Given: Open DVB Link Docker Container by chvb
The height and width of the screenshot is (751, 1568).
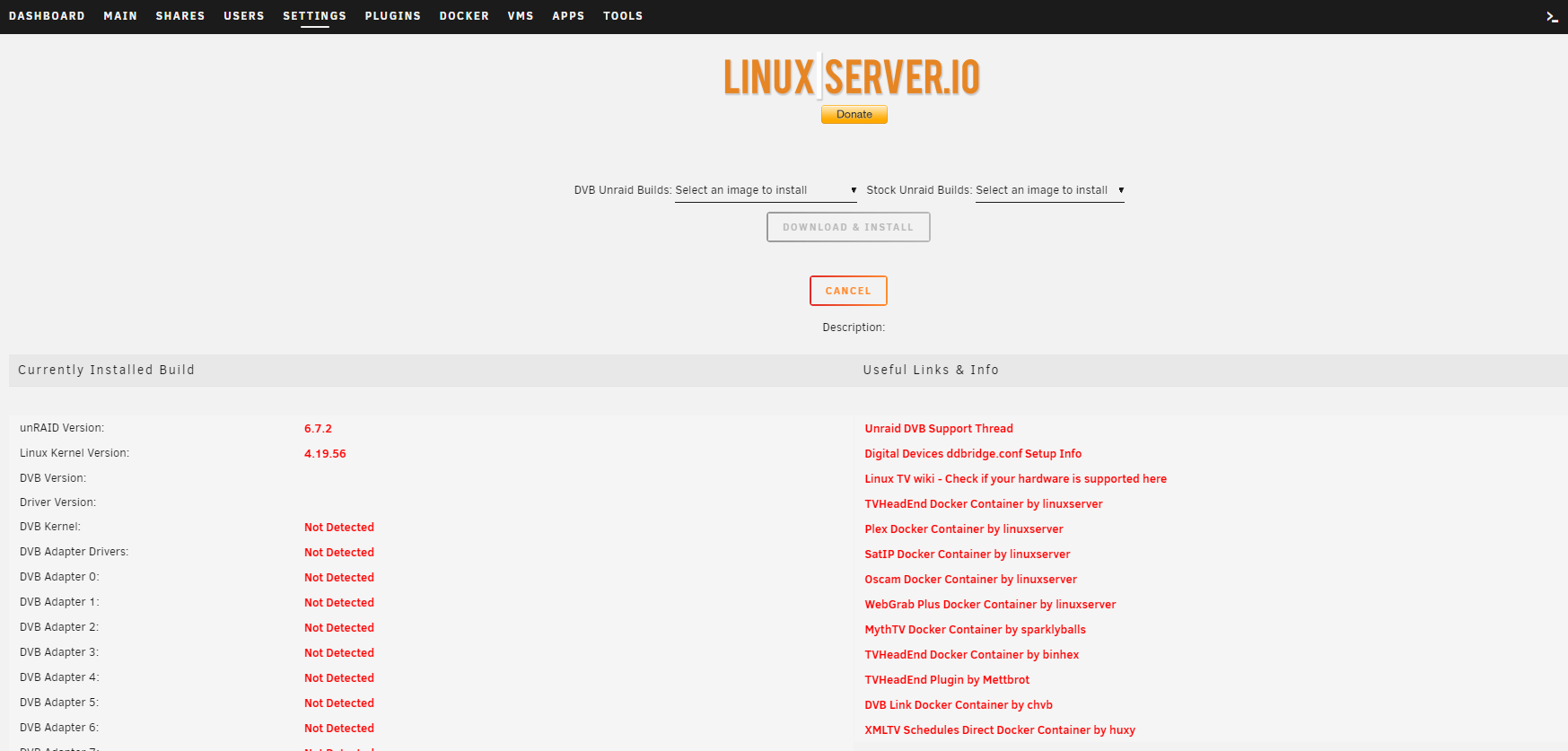Looking at the screenshot, I should [959, 705].
